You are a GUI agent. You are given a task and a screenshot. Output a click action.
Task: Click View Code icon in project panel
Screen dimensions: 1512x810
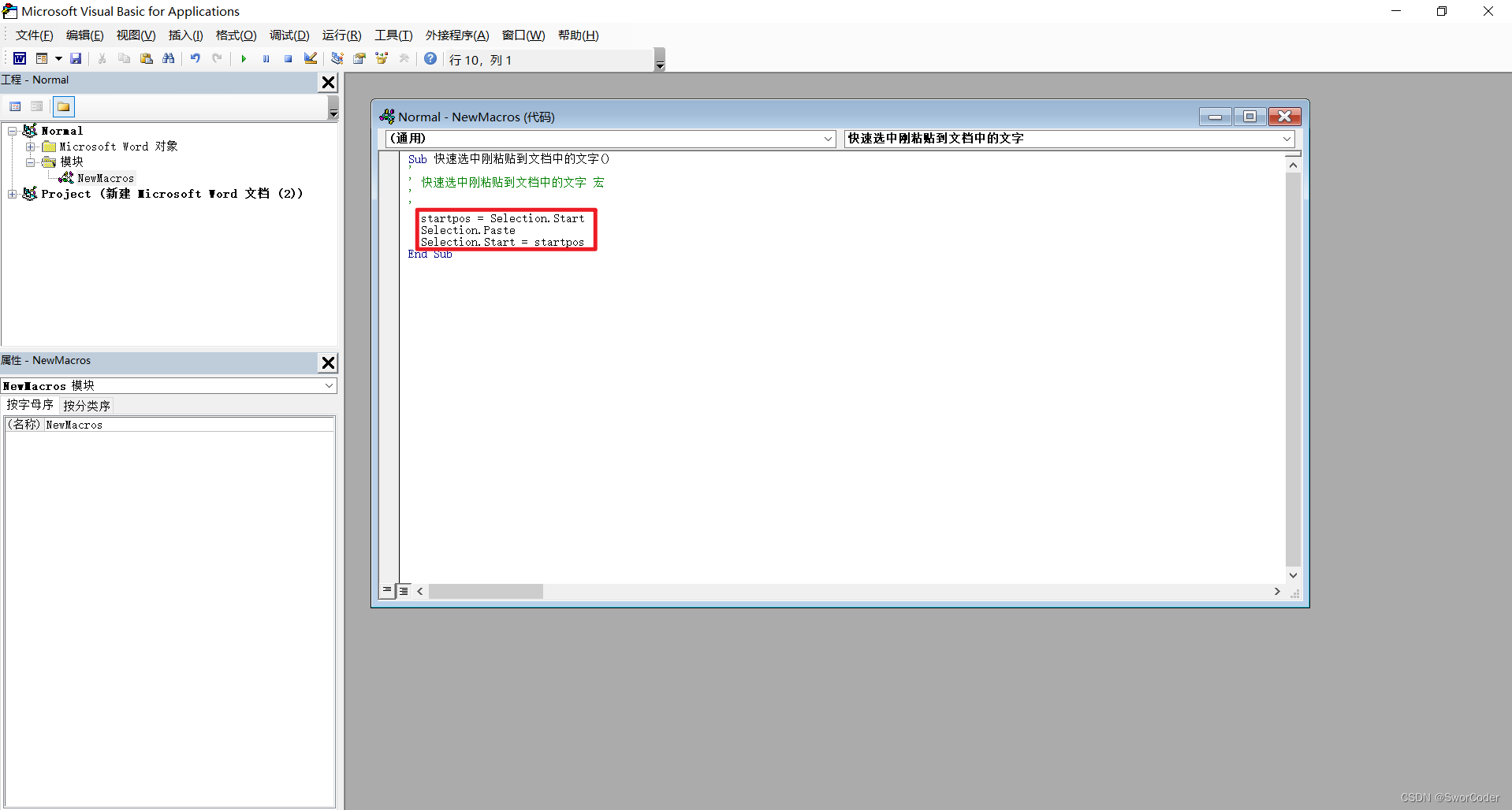tap(15, 106)
